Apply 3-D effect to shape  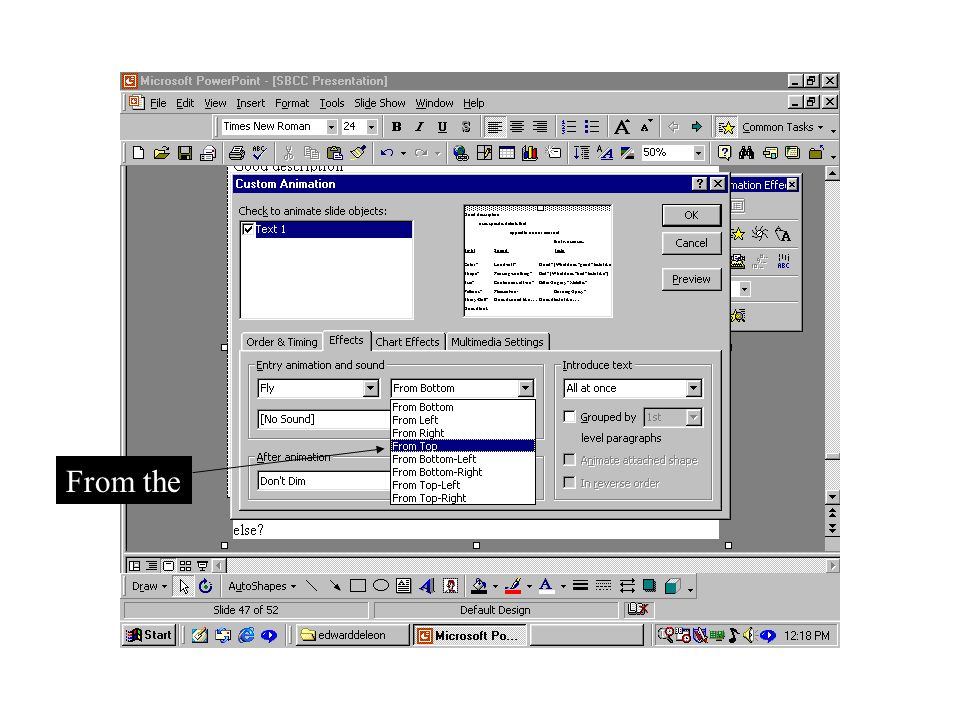672,586
